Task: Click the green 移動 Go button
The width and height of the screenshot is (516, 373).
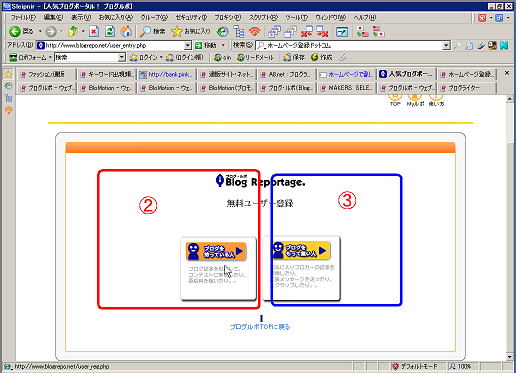Action: (x=206, y=45)
